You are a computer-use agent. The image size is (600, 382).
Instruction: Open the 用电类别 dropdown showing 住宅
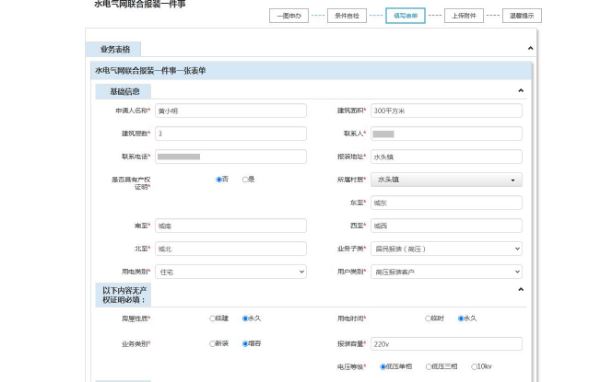(x=231, y=272)
